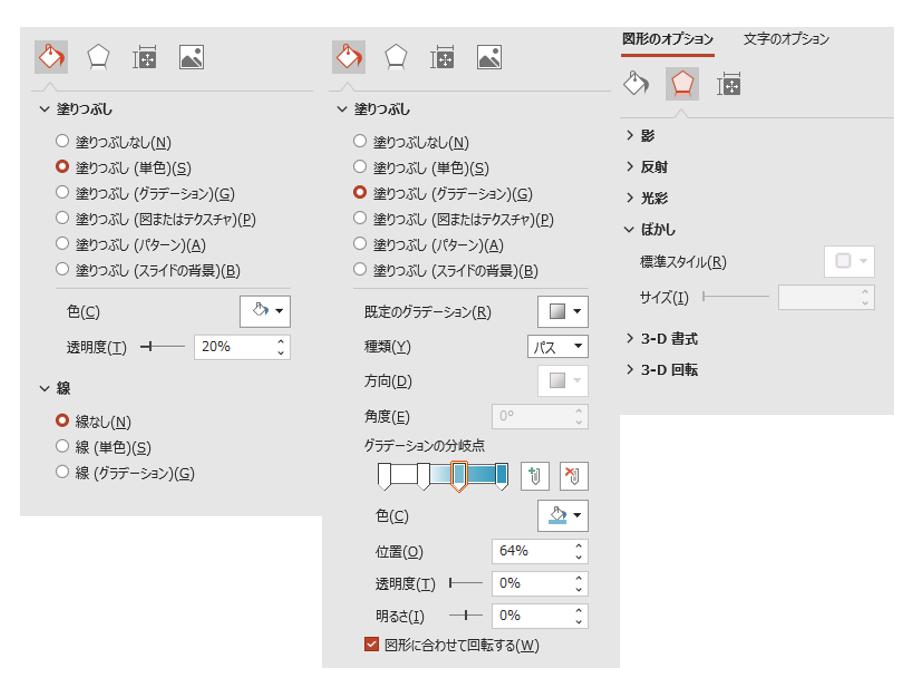Open Fill & Line bucket icon under 図形のオプション tab
This screenshot has height=678, width=913.
coord(635,84)
